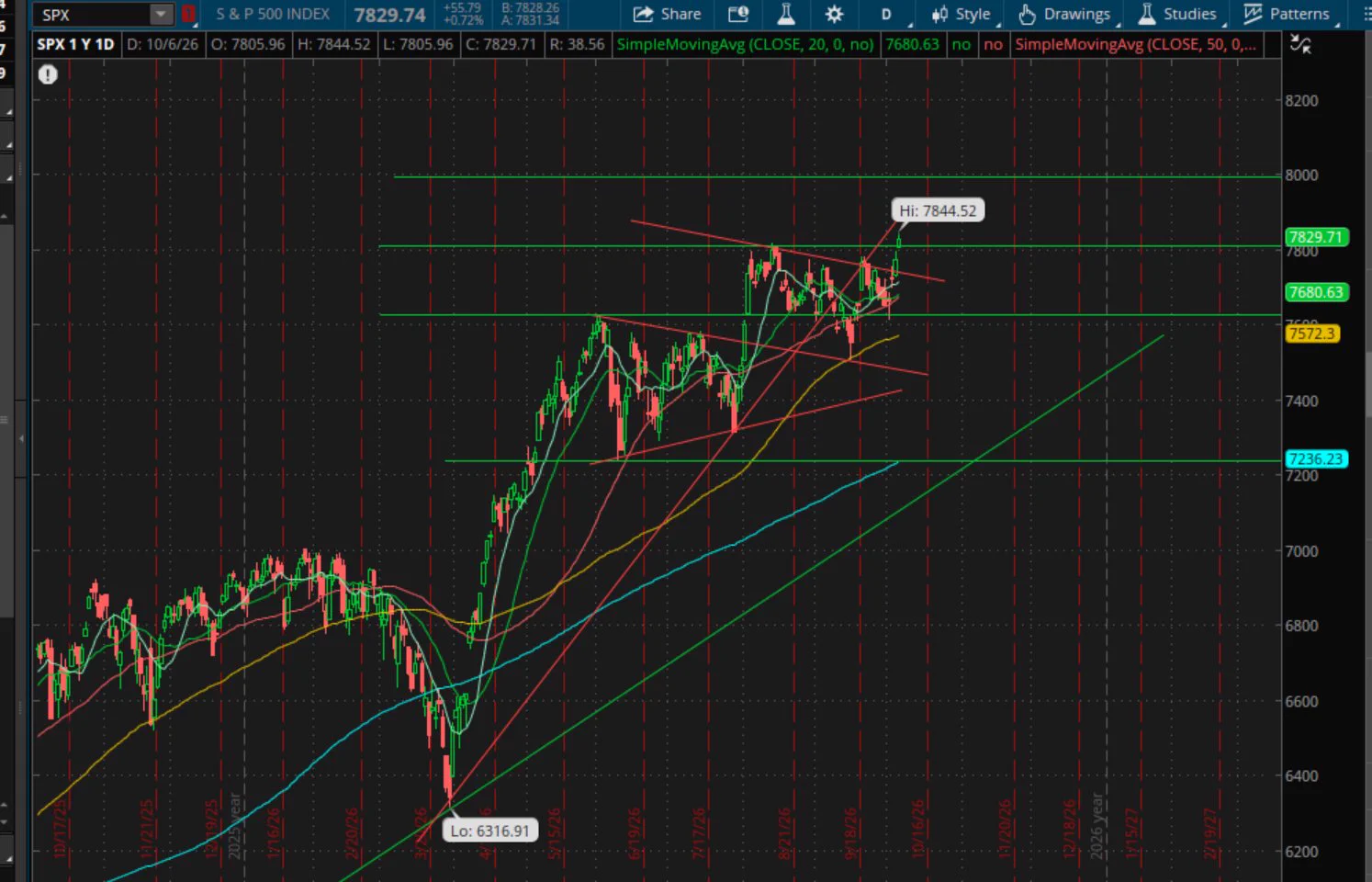Open the D timeframe selector
The image size is (1372, 882).
pos(886,14)
